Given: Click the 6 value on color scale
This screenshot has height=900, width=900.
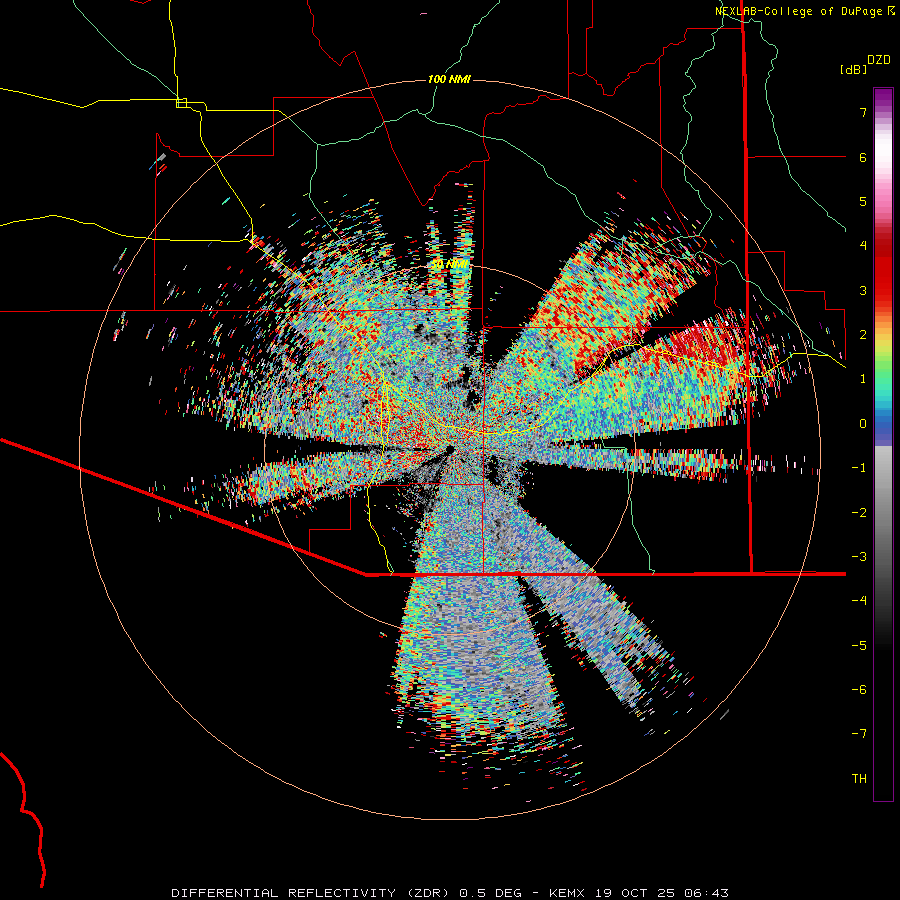Looking at the screenshot, I should pyautogui.click(x=863, y=157).
